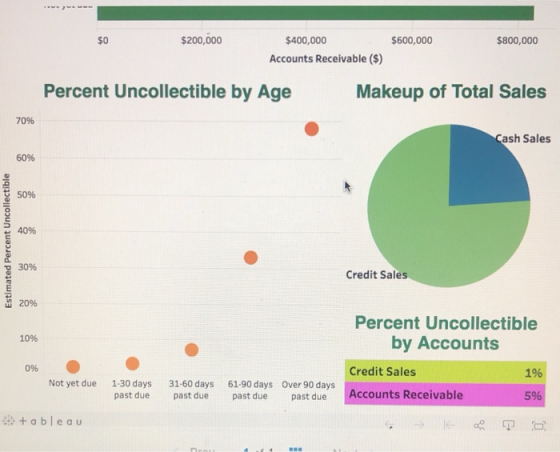Click the revert to start icon
560x452 pixels.
tap(449, 425)
